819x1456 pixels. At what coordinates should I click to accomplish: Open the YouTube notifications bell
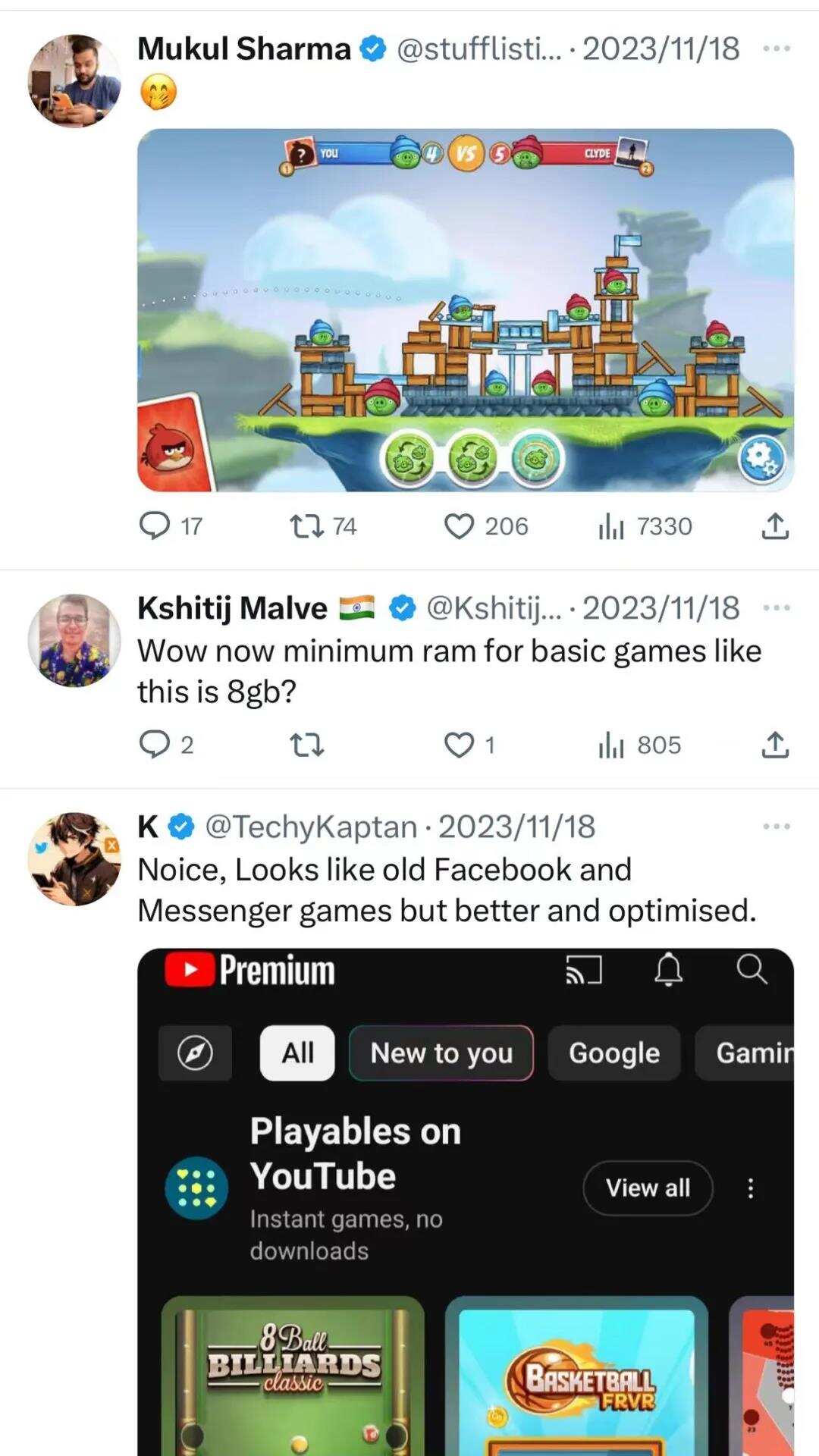668,969
